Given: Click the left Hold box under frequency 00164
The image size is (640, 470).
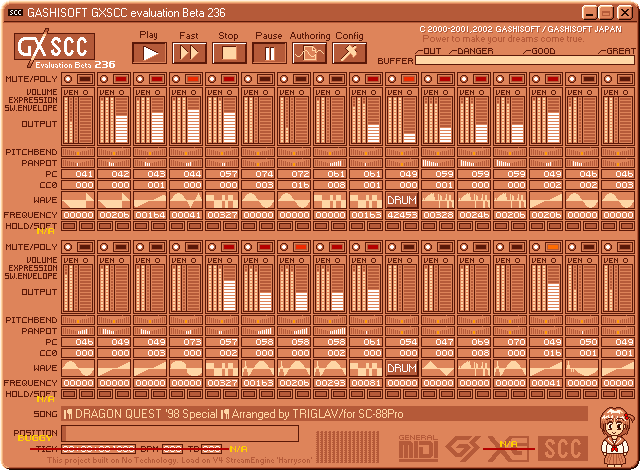Looking at the screenshot, I should coord(141,226).
